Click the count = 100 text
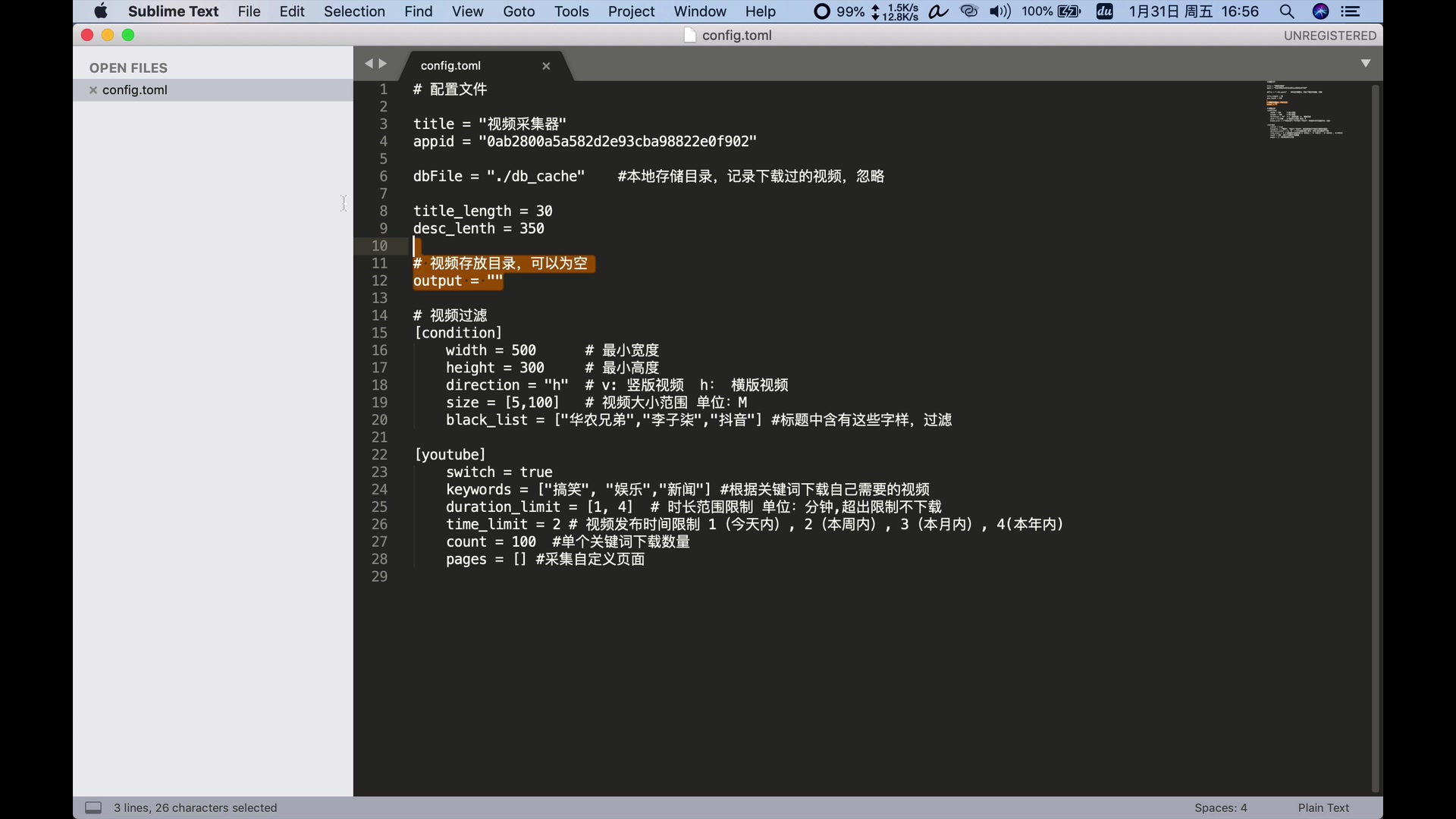The height and width of the screenshot is (819, 1456). [491, 542]
